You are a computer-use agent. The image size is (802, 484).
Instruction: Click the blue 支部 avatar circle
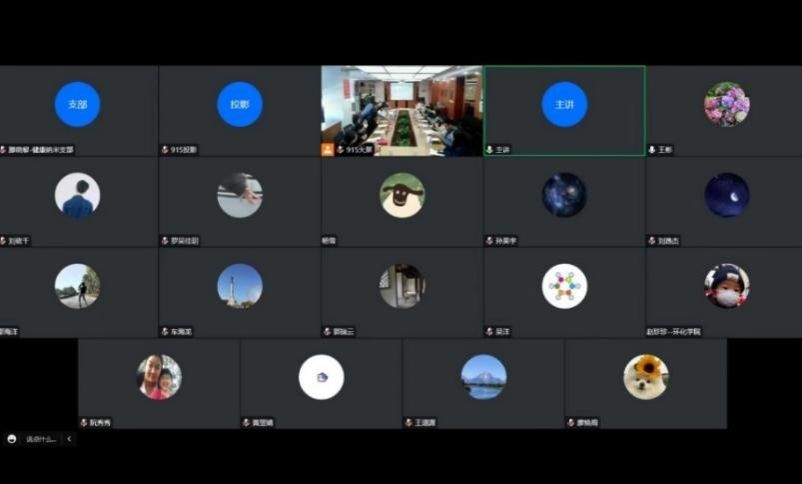click(77, 104)
